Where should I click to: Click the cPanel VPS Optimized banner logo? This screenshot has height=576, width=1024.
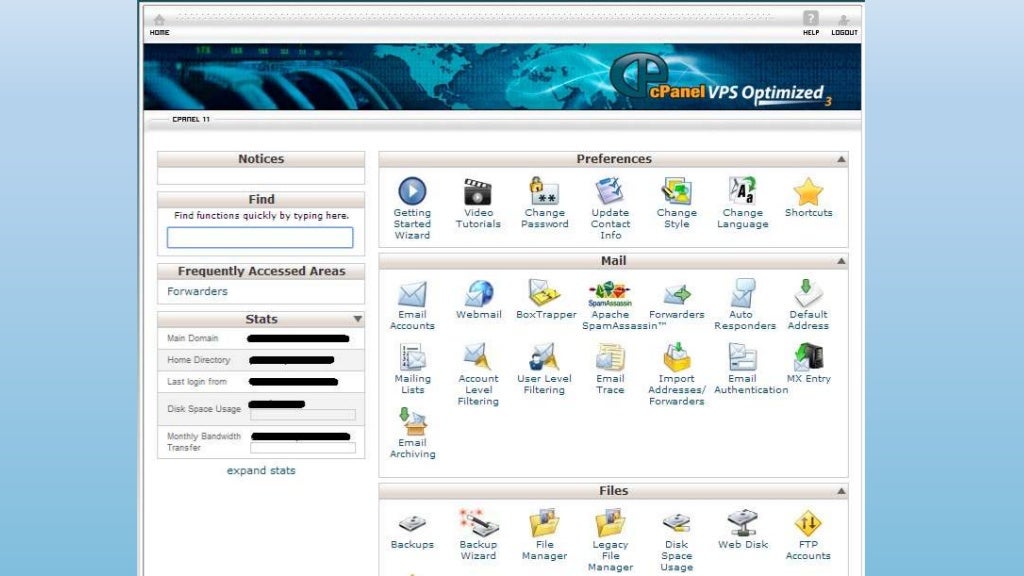pyautogui.click(x=720, y=80)
